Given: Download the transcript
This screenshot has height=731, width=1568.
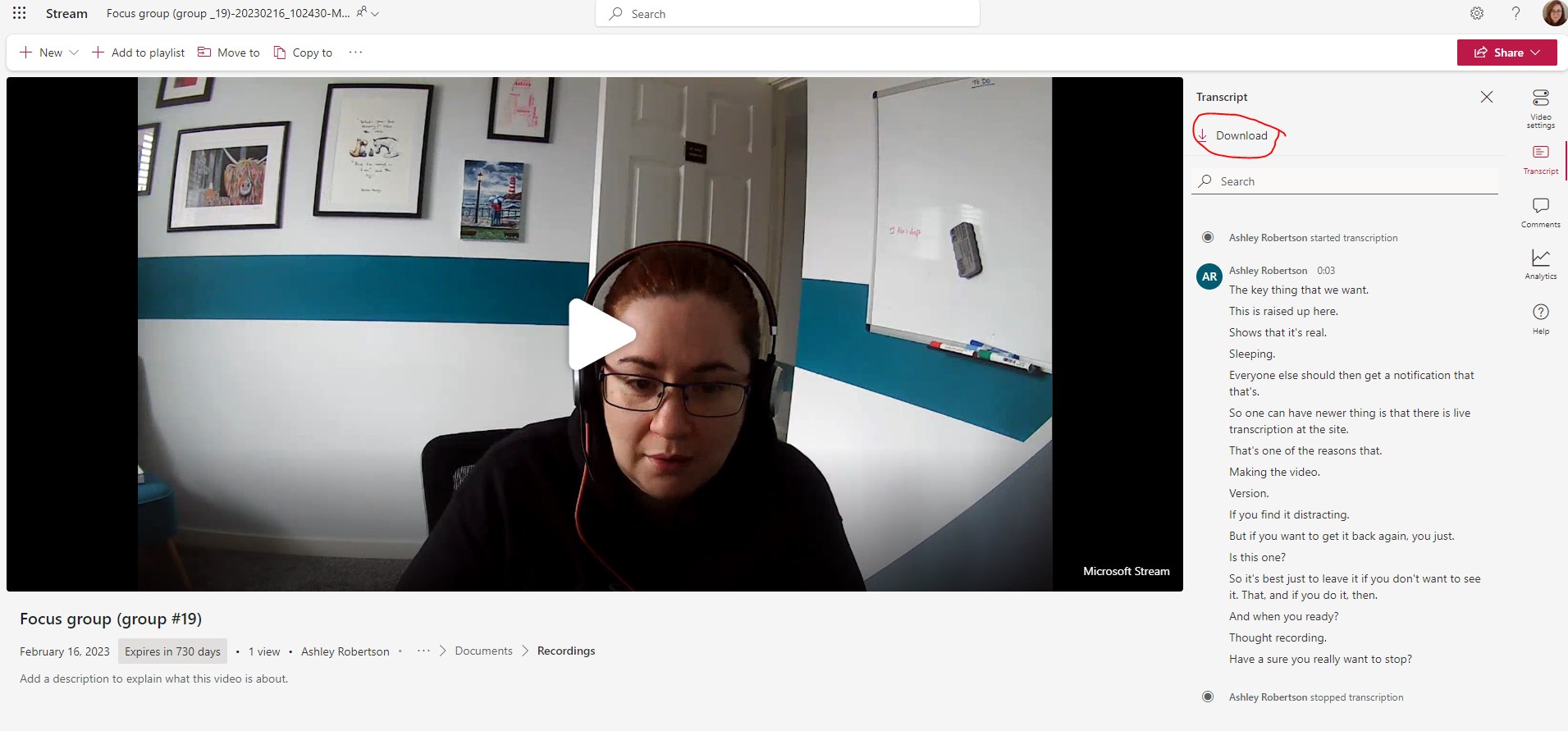Looking at the screenshot, I should click(x=1234, y=135).
